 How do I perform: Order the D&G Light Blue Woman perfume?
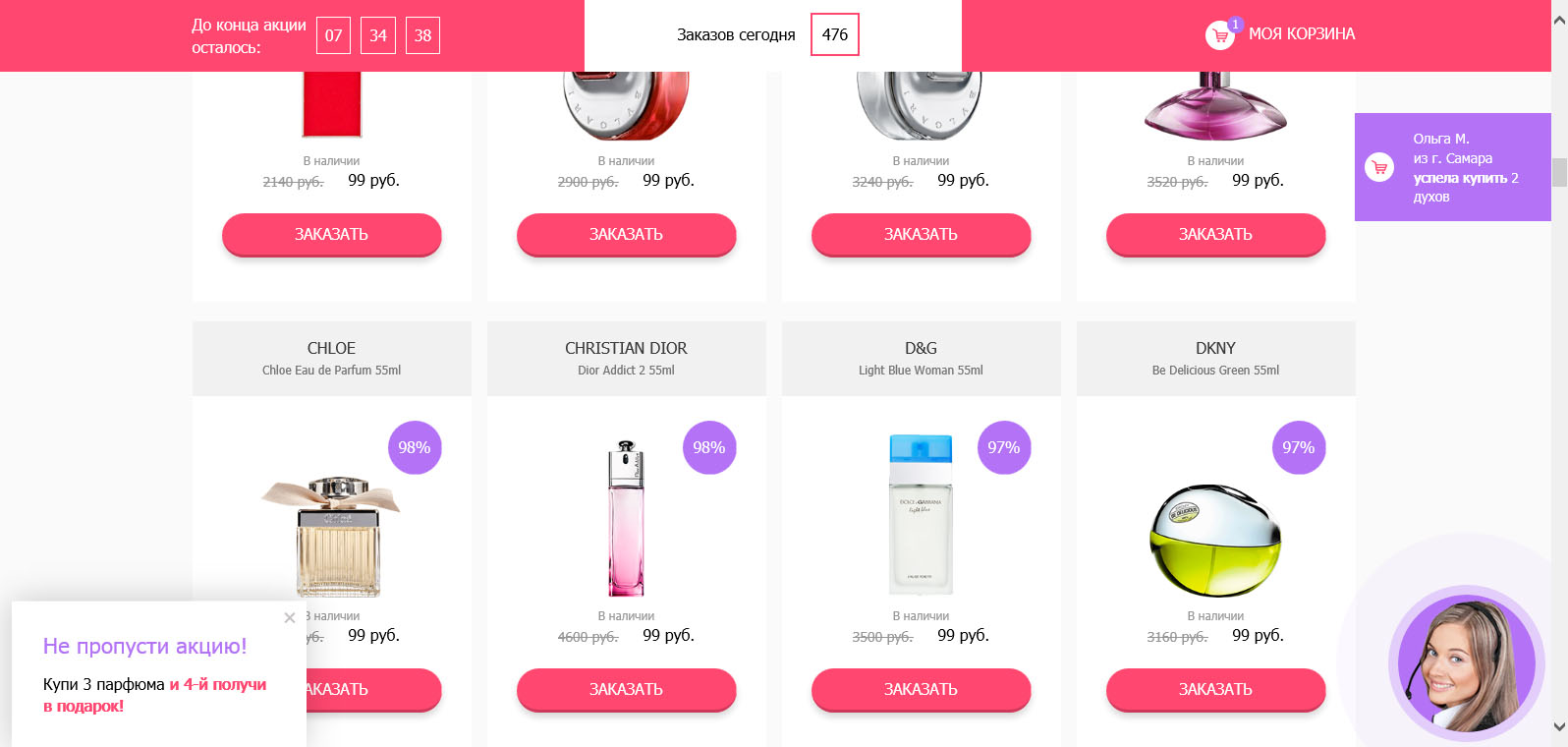tap(921, 689)
